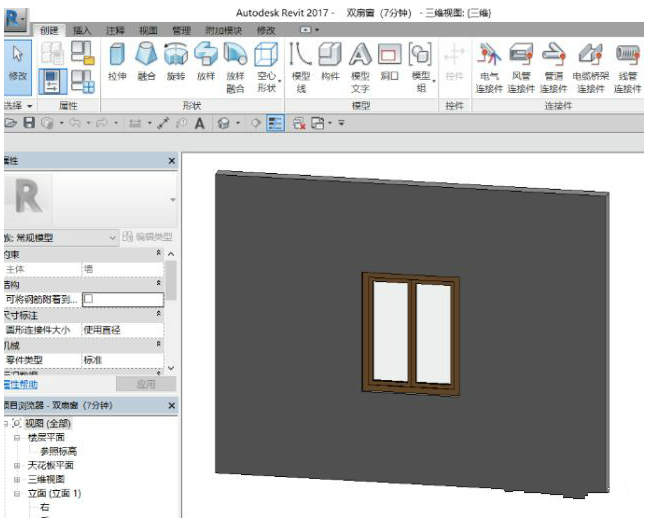Expand the 天花板平面 (Ceiling Plans) node
Image resolution: width=651 pixels, height=527 pixels.
[17, 466]
